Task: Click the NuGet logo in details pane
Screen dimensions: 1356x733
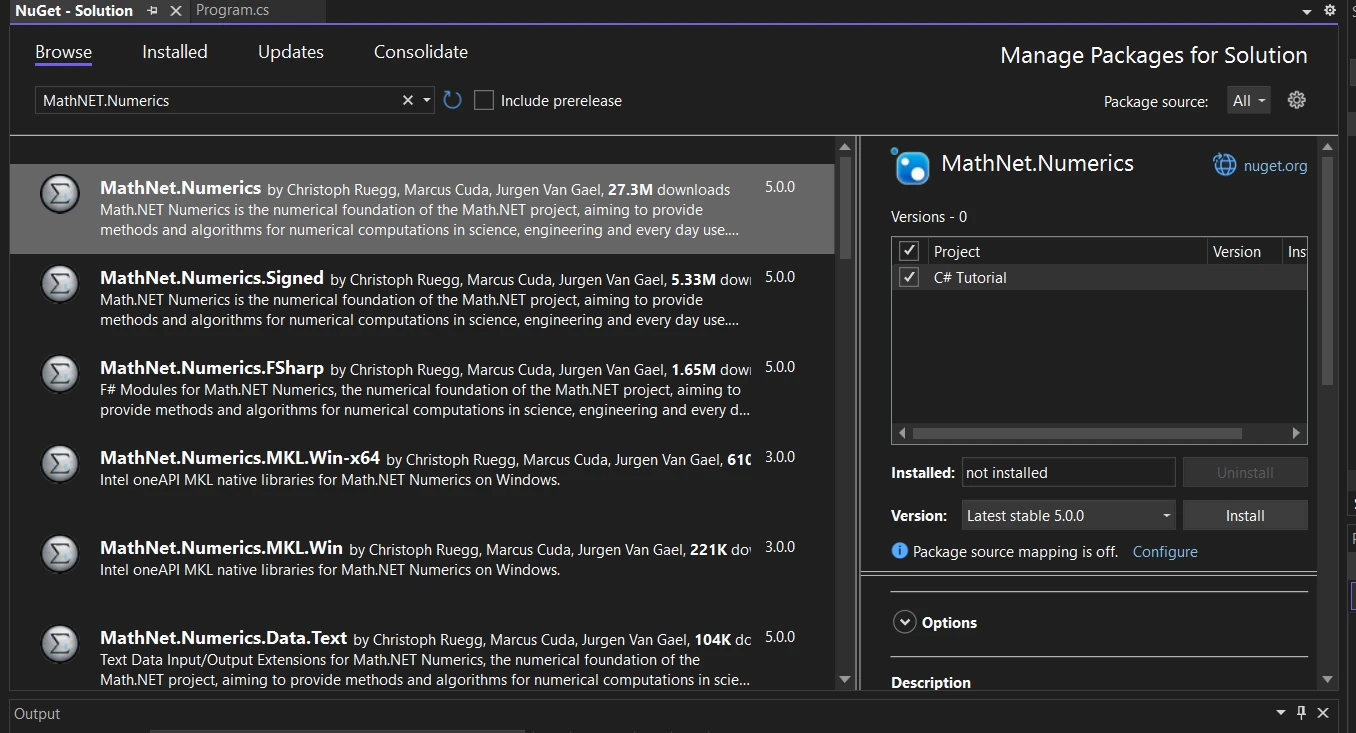Action: click(910, 165)
